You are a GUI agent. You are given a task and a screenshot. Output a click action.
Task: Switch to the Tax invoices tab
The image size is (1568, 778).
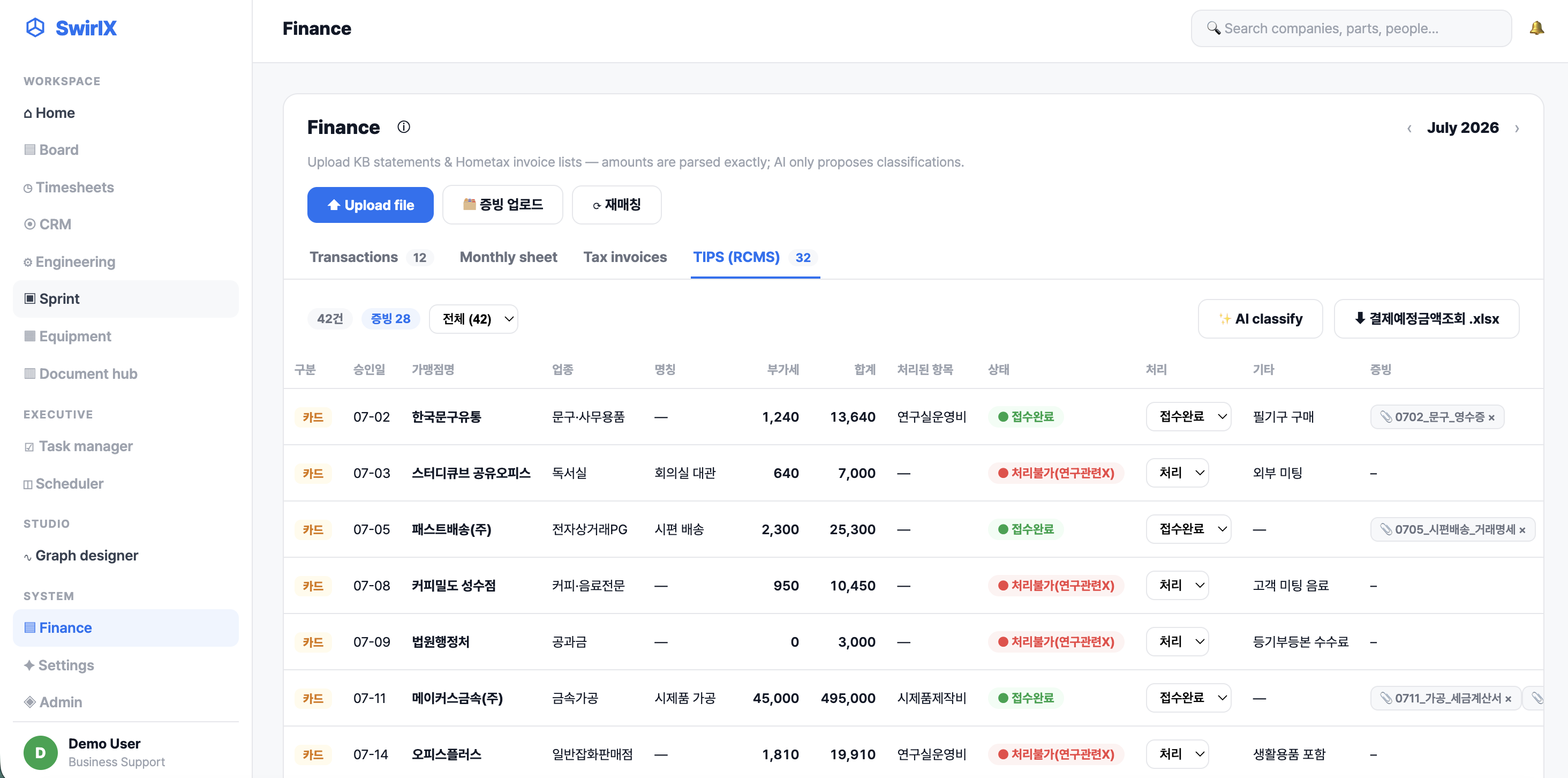point(624,257)
